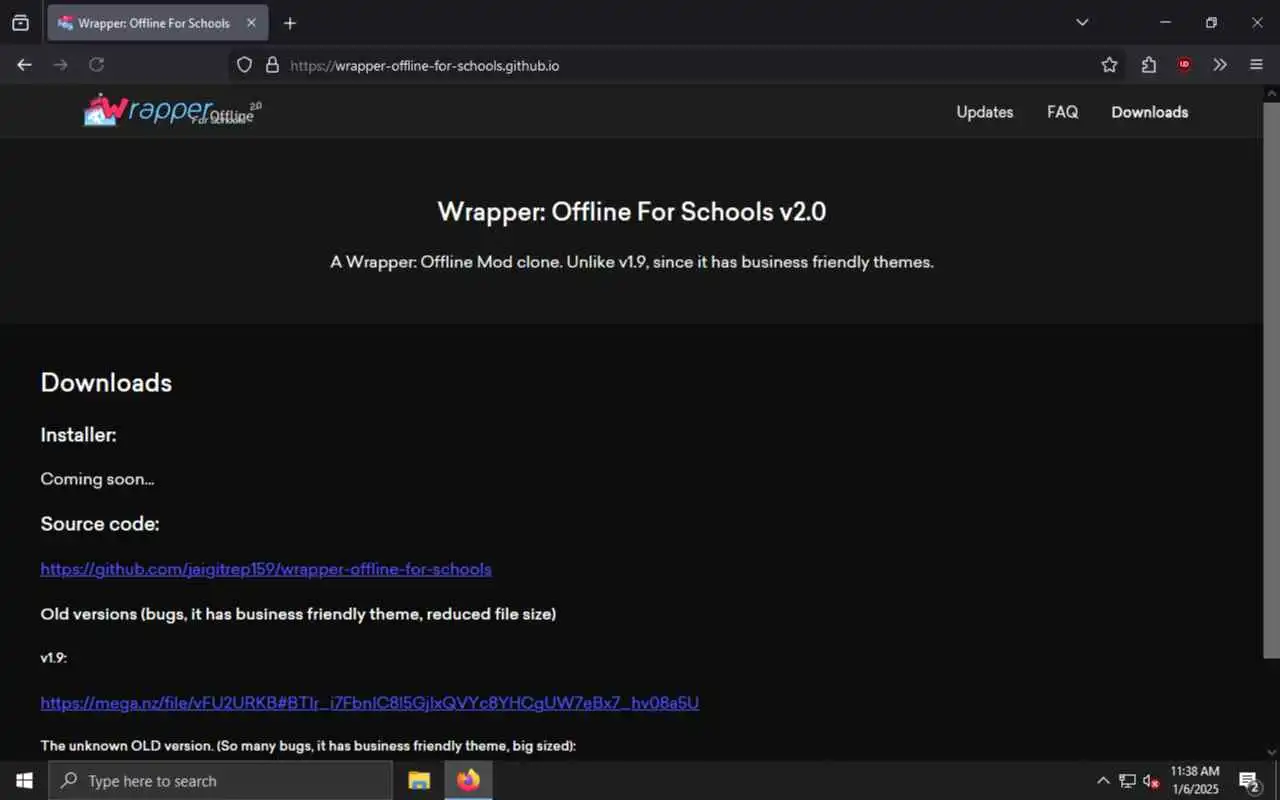The image size is (1280, 800).
Task: Click the Wrapper Offline logo
Action: 171,110
